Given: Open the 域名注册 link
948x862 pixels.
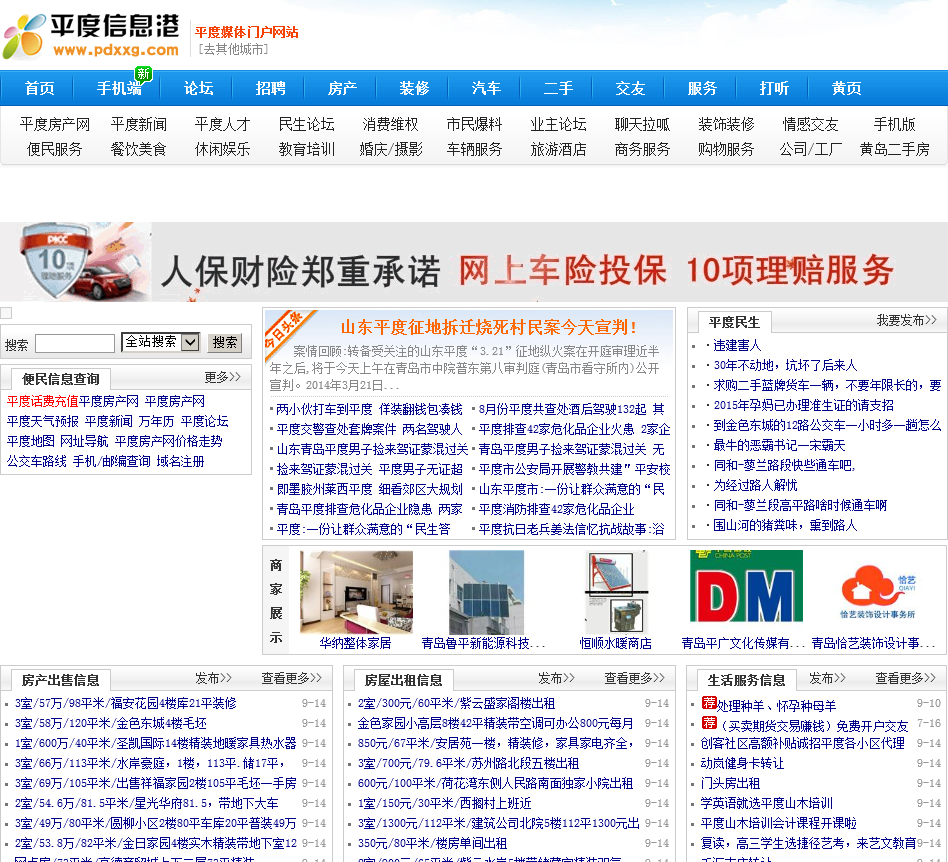Looking at the screenshot, I should pyautogui.click(x=180, y=461).
